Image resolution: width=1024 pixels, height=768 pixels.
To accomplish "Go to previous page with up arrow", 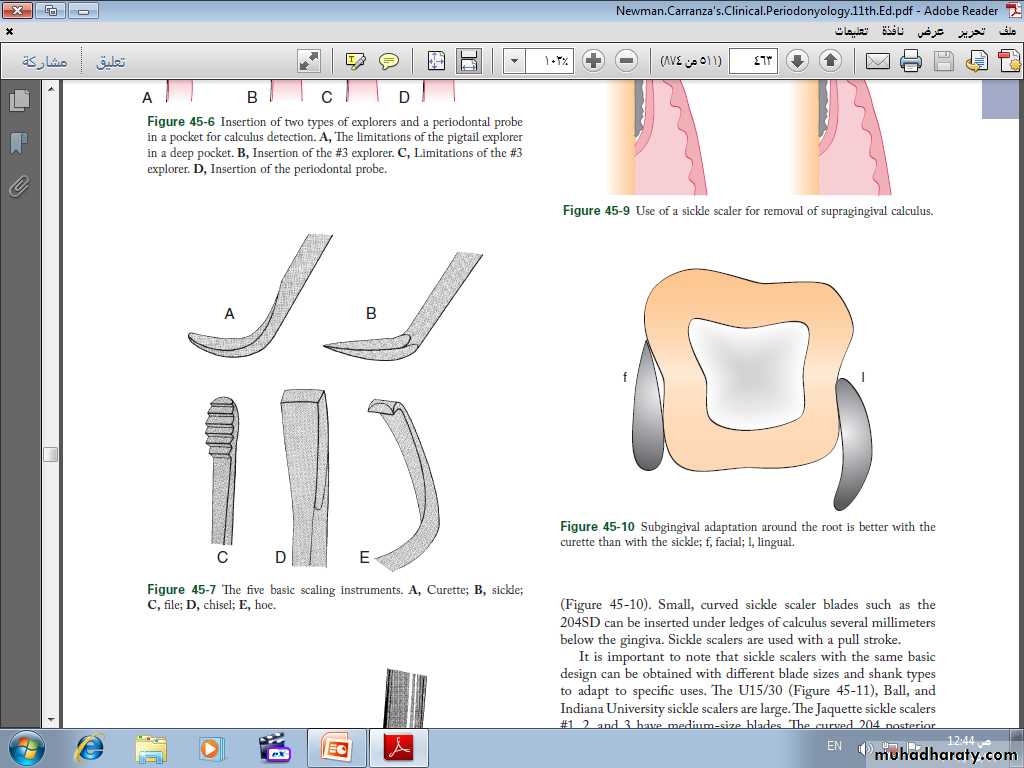I will point(830,61).
